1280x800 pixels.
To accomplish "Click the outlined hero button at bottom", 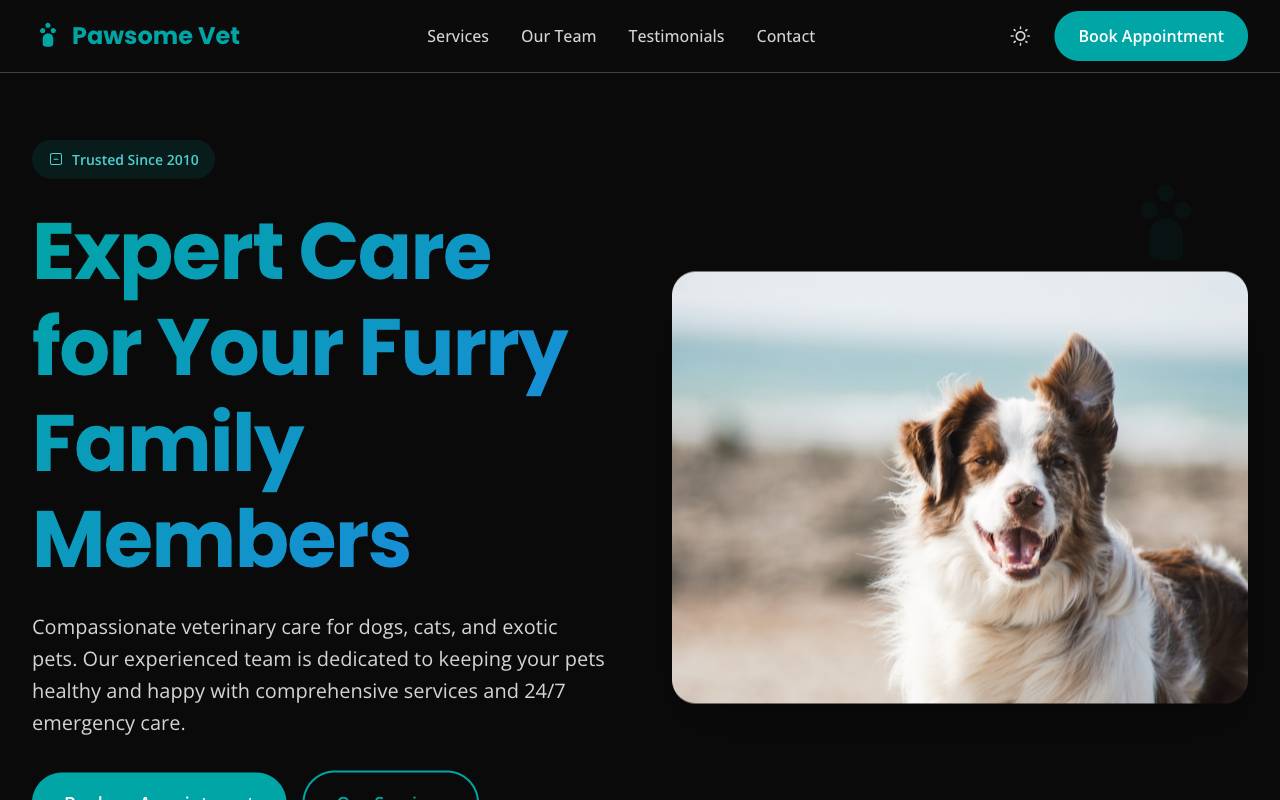I will coord(391,787).
